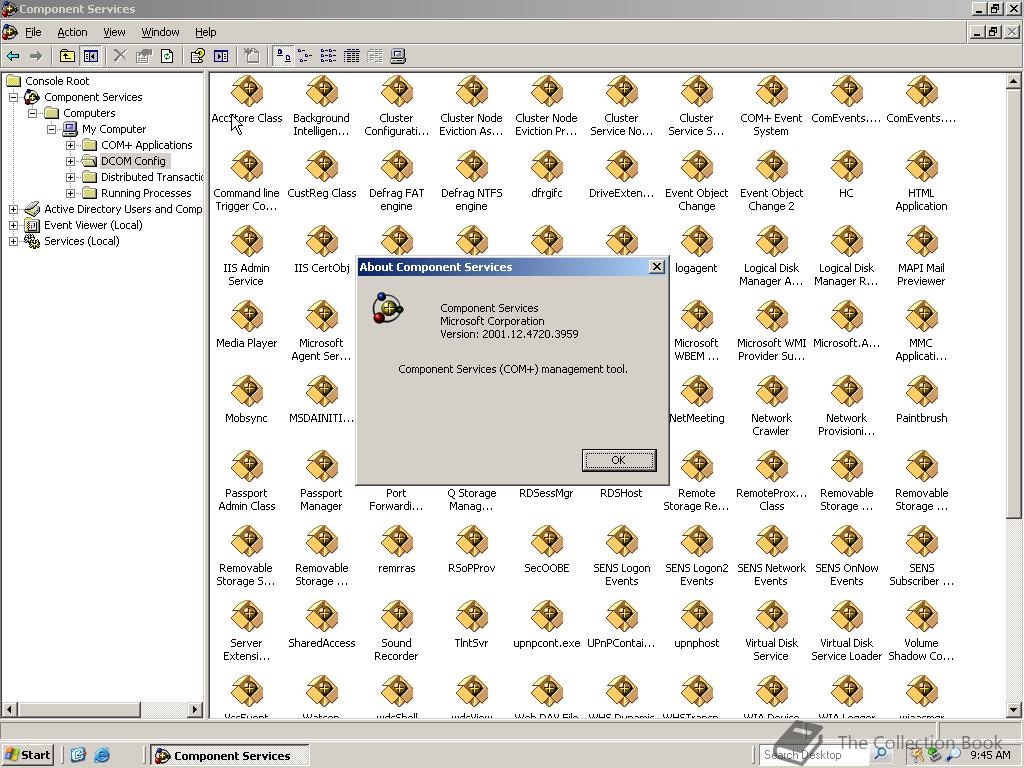Expand the Distributed Transaction folder

click(x=71, y=177)
